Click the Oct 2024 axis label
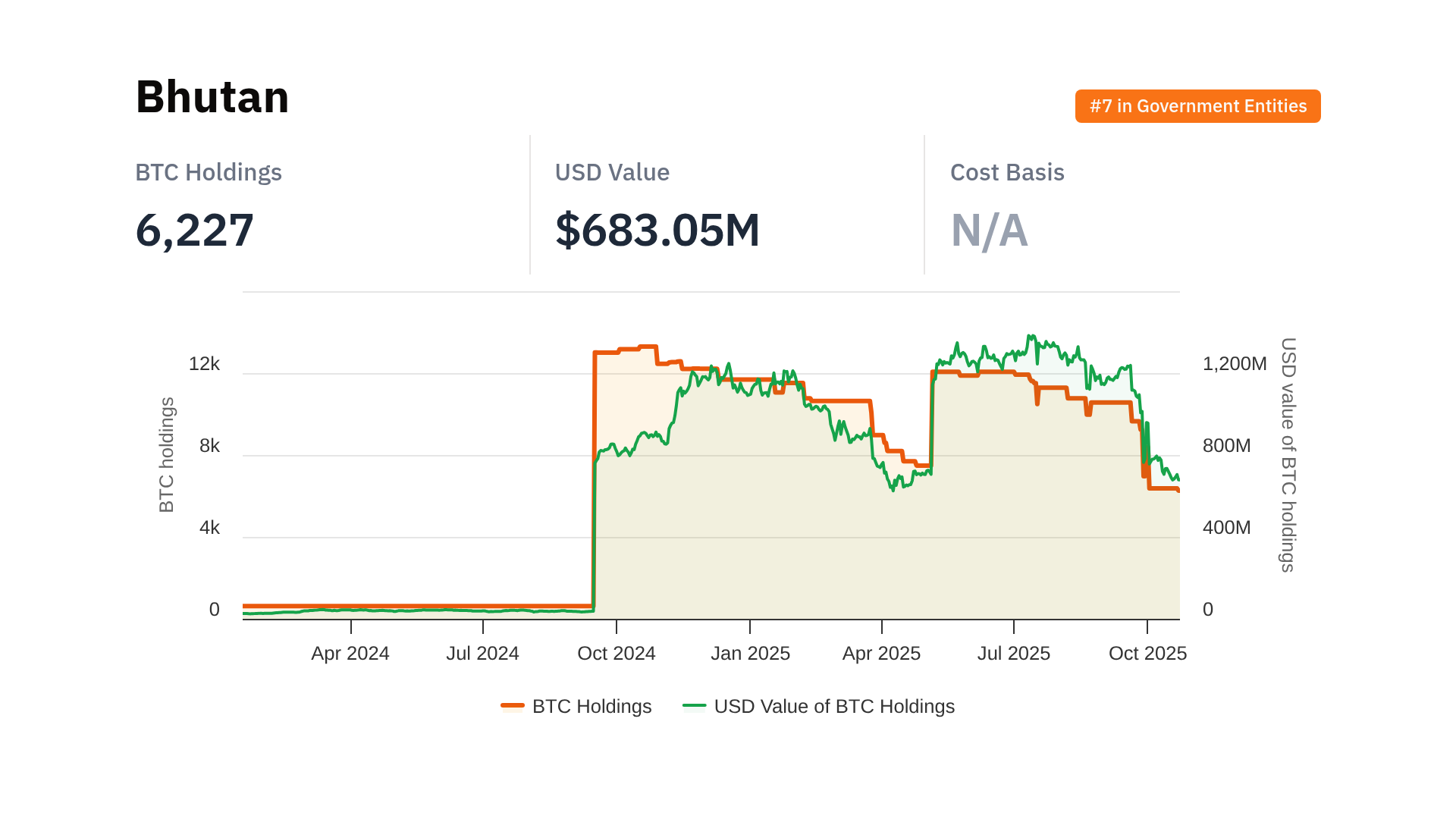 click(616, 653)
